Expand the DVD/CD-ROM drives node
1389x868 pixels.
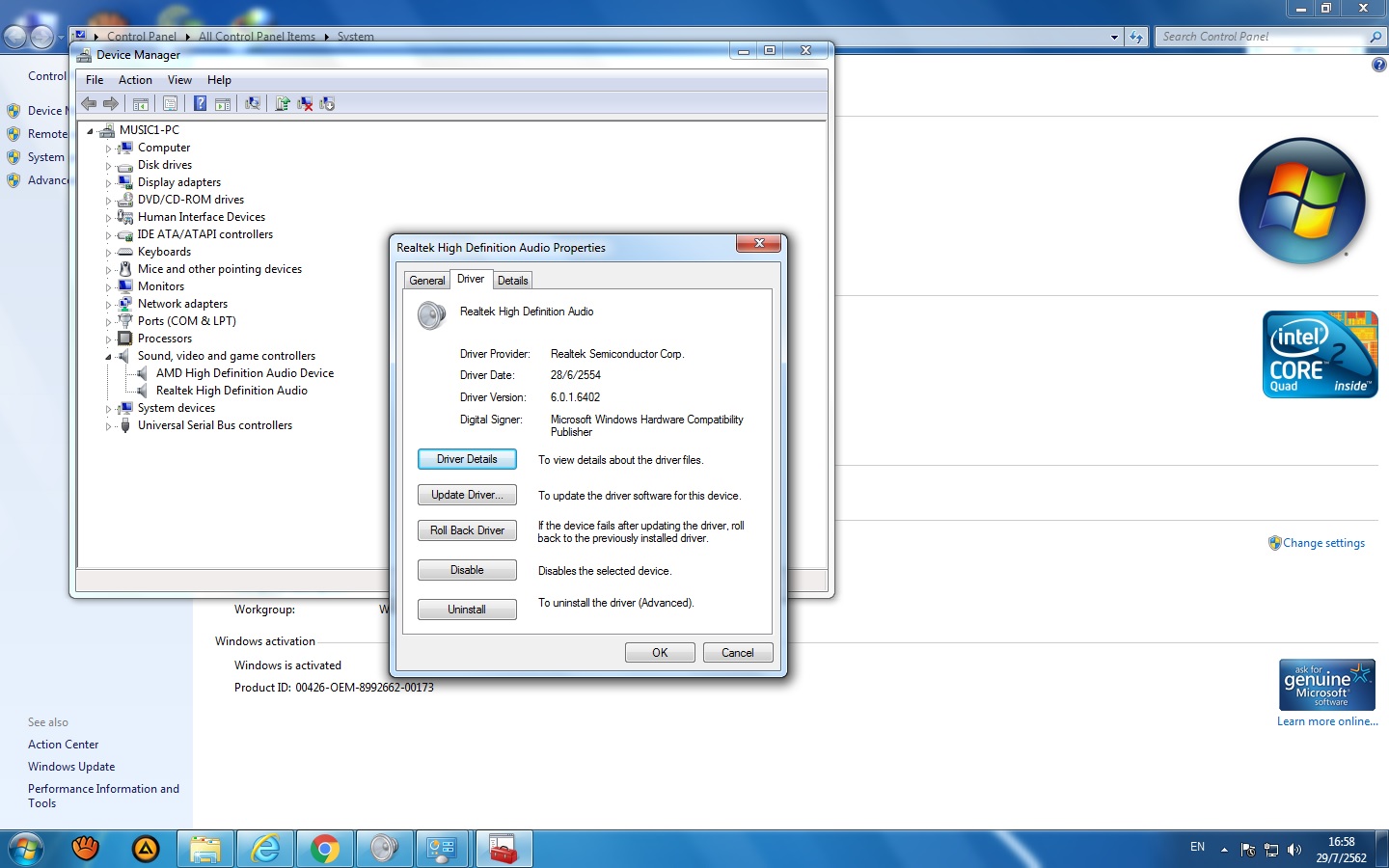point(108,201)
